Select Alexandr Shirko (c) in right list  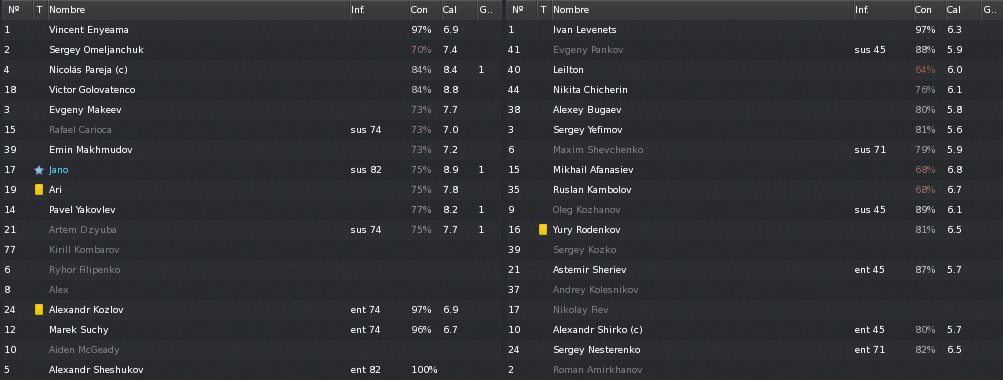(597, 329)
